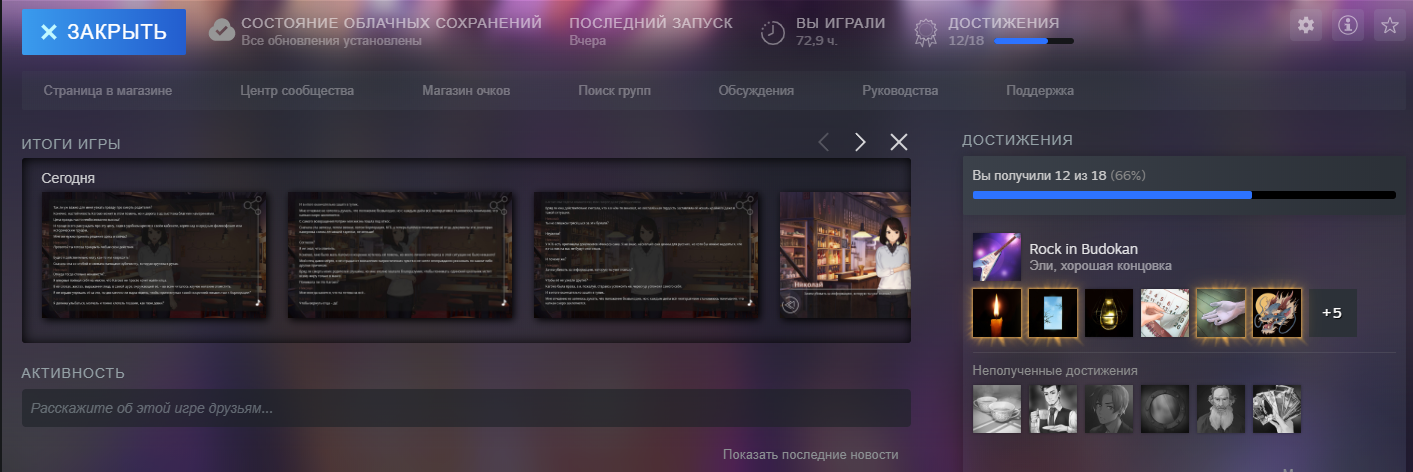Viewport: 1413px width, 472px height.
Task: Click the Сегодня date label
Action: pyautogui.click(x=68, y=178)
